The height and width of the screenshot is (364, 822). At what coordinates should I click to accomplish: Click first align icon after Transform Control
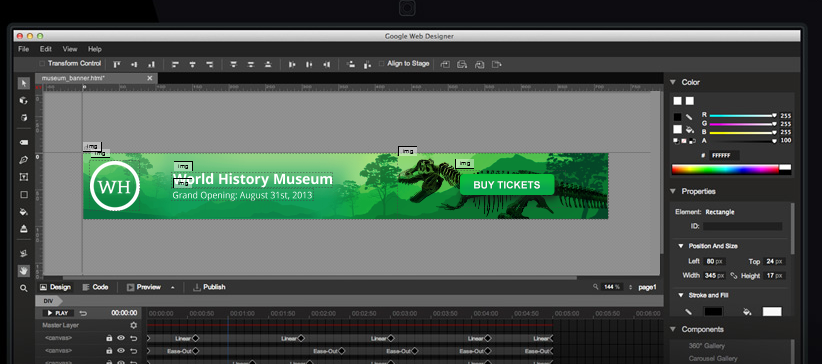(117, 64)
